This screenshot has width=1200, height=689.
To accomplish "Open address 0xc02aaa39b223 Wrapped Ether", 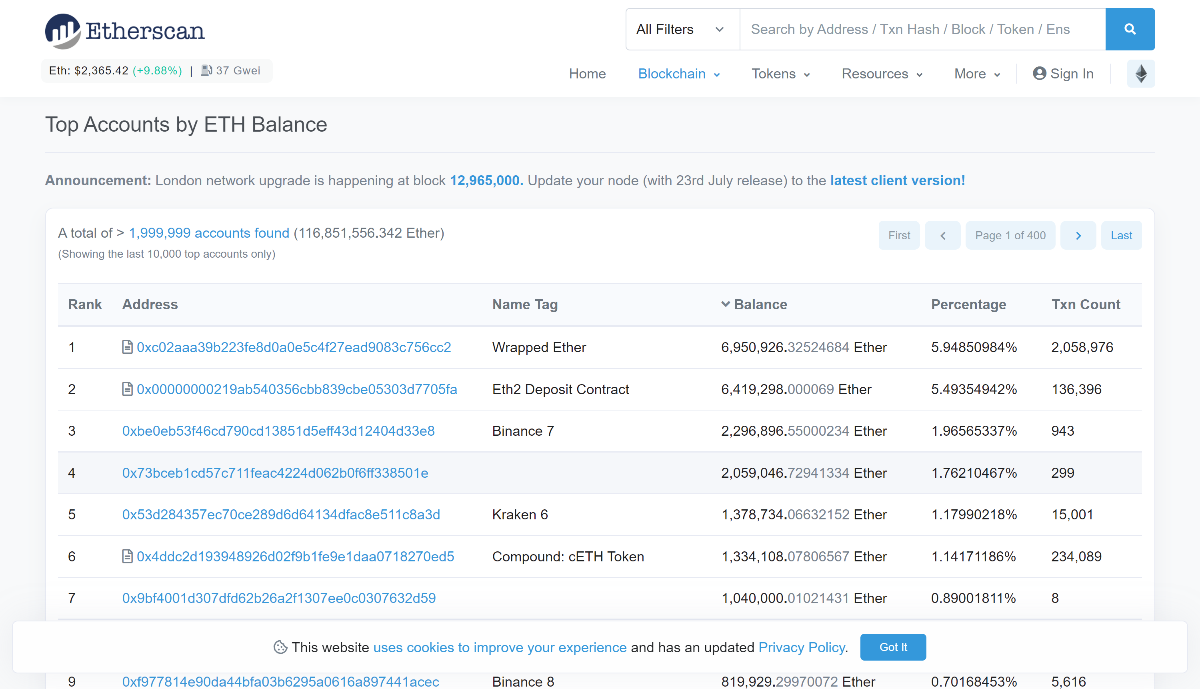I will click(294, 348).
